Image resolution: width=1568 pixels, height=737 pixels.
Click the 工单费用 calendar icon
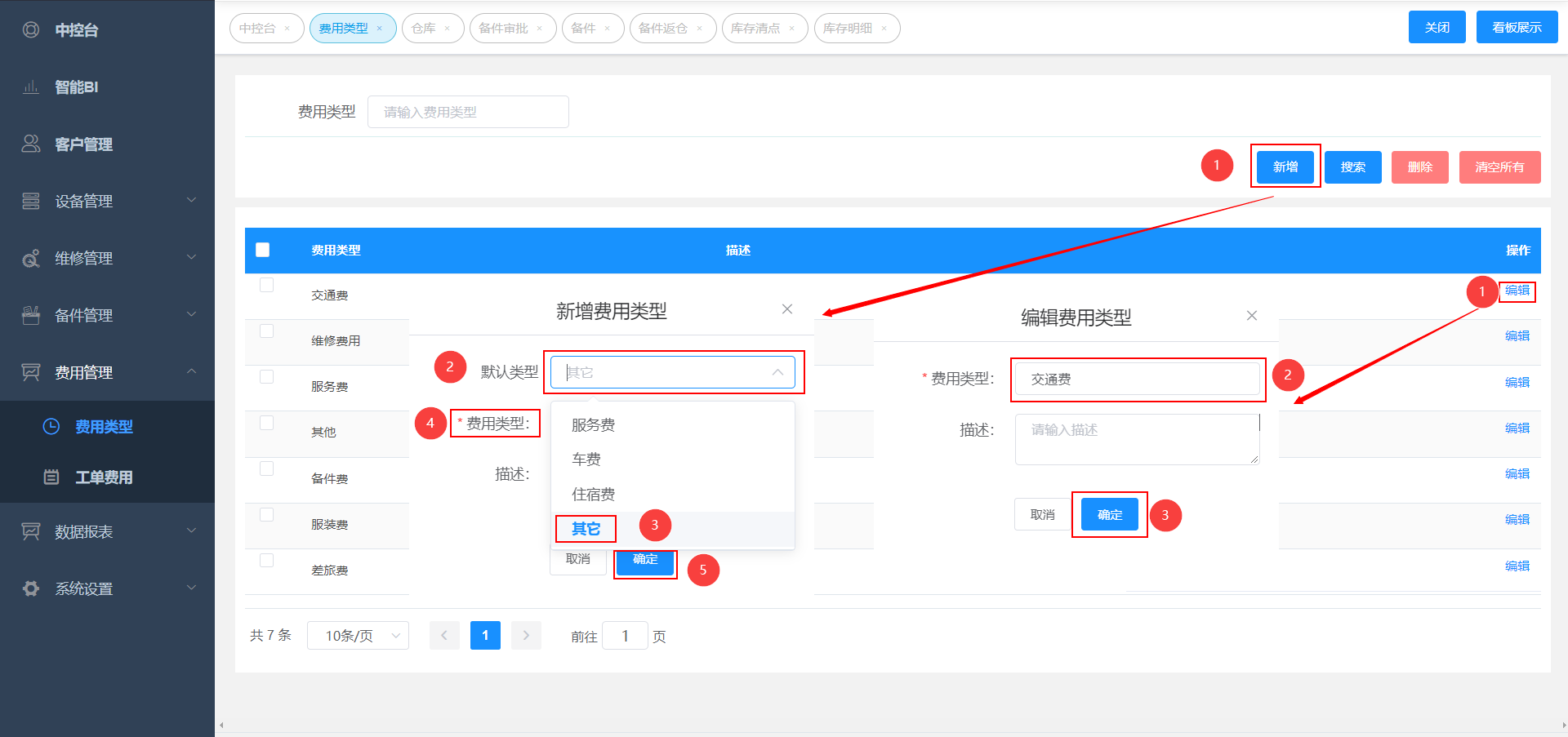(51, 477)
